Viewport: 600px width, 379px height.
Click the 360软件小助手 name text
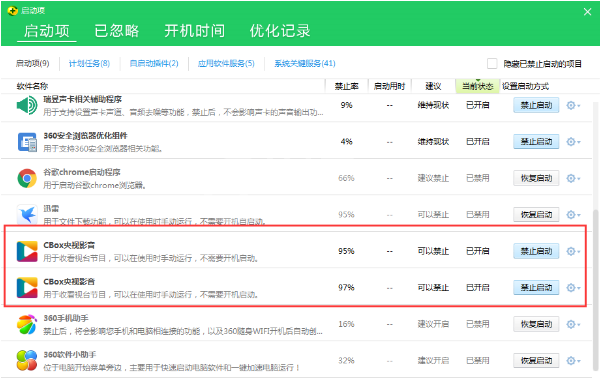coord(70,354)
